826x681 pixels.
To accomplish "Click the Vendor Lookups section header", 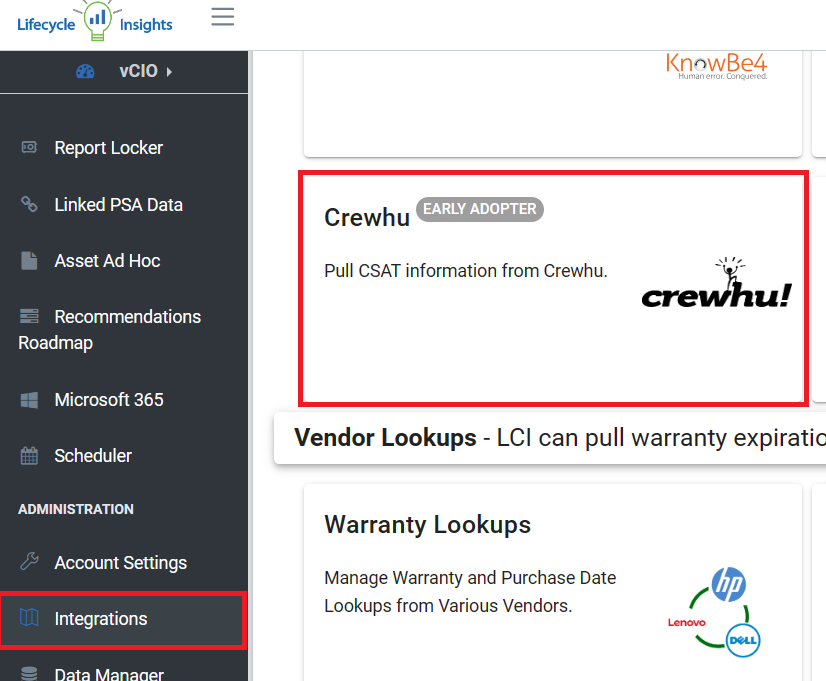I will click(550, 438).
